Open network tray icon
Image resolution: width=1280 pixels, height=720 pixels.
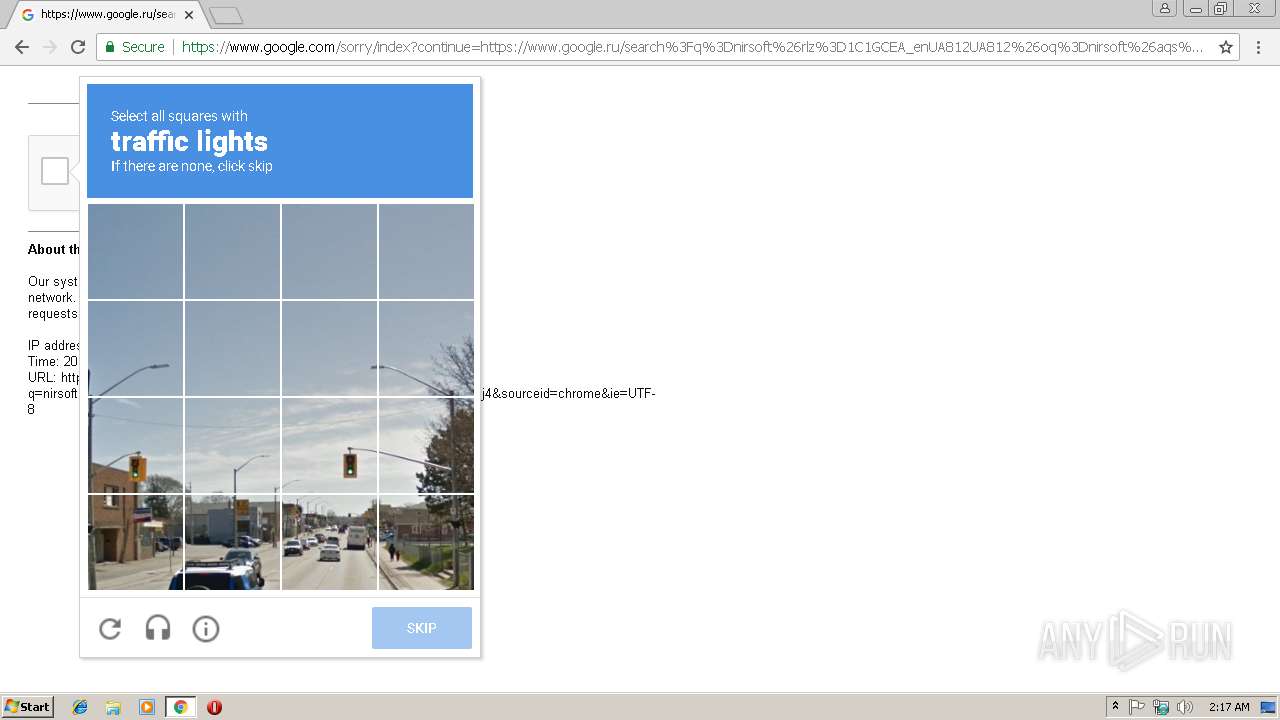tap(1161, 707)
